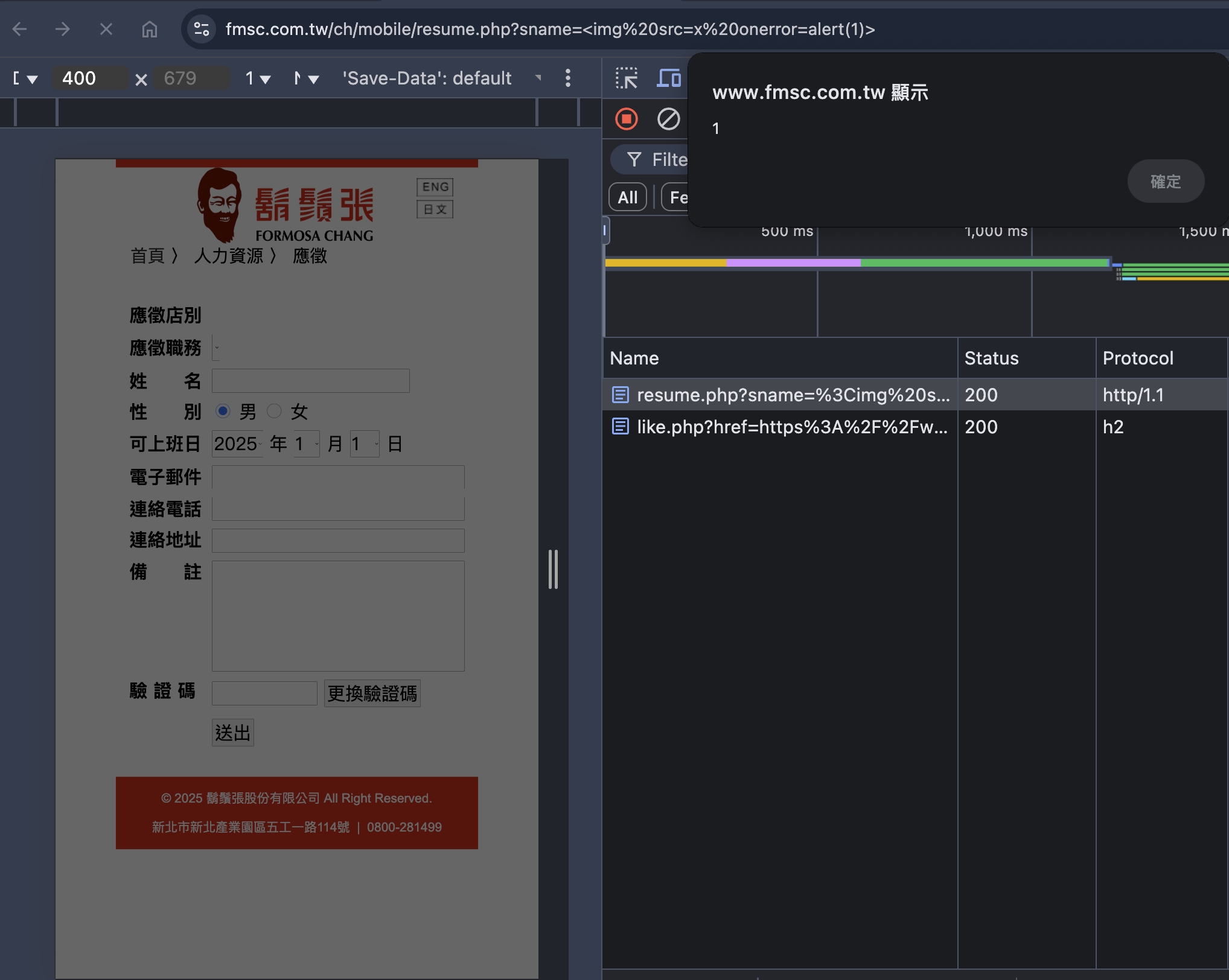Open the device dimensions dropdown
Viewport: 1229px width, 980px height.
tap(25, 78)
